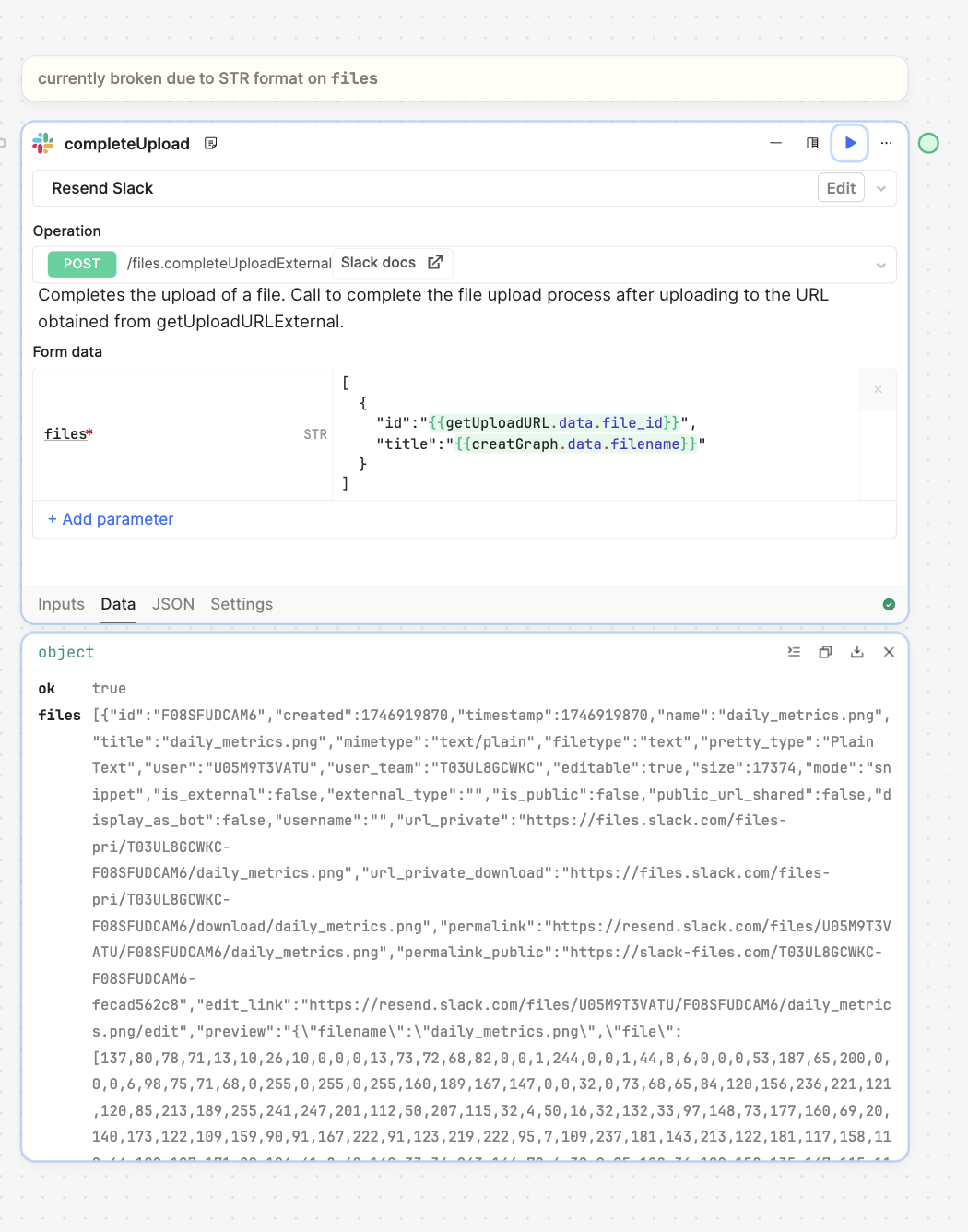The width and height of the screenshot is (968, 1232).
Task: Run the completeUpload block with play button
Action: click(850, 143)
